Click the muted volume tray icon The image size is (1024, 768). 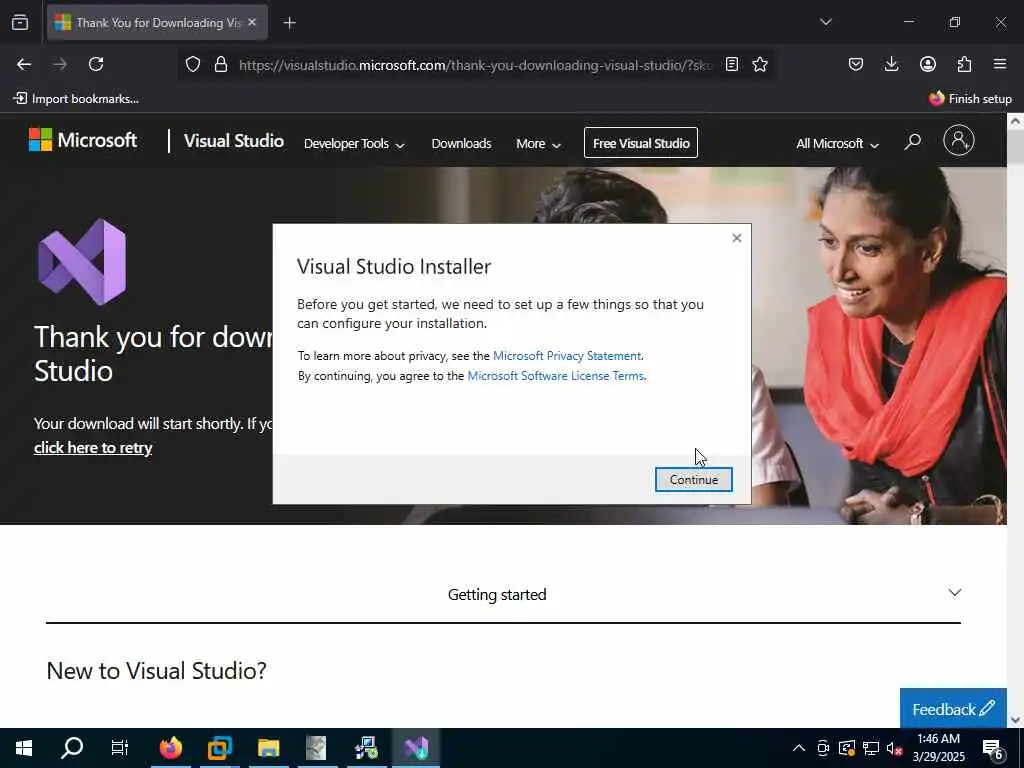coord(894,748)
